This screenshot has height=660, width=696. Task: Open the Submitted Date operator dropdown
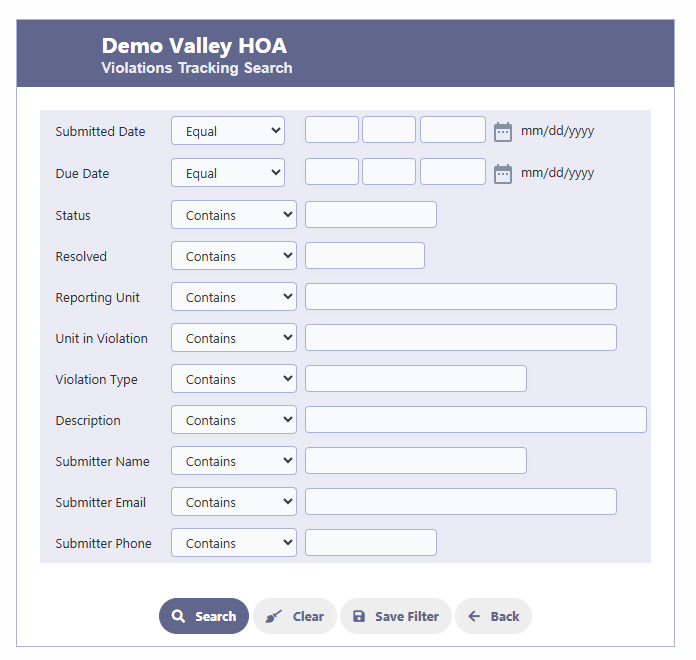pyautogui.click(x=228, y=130)
